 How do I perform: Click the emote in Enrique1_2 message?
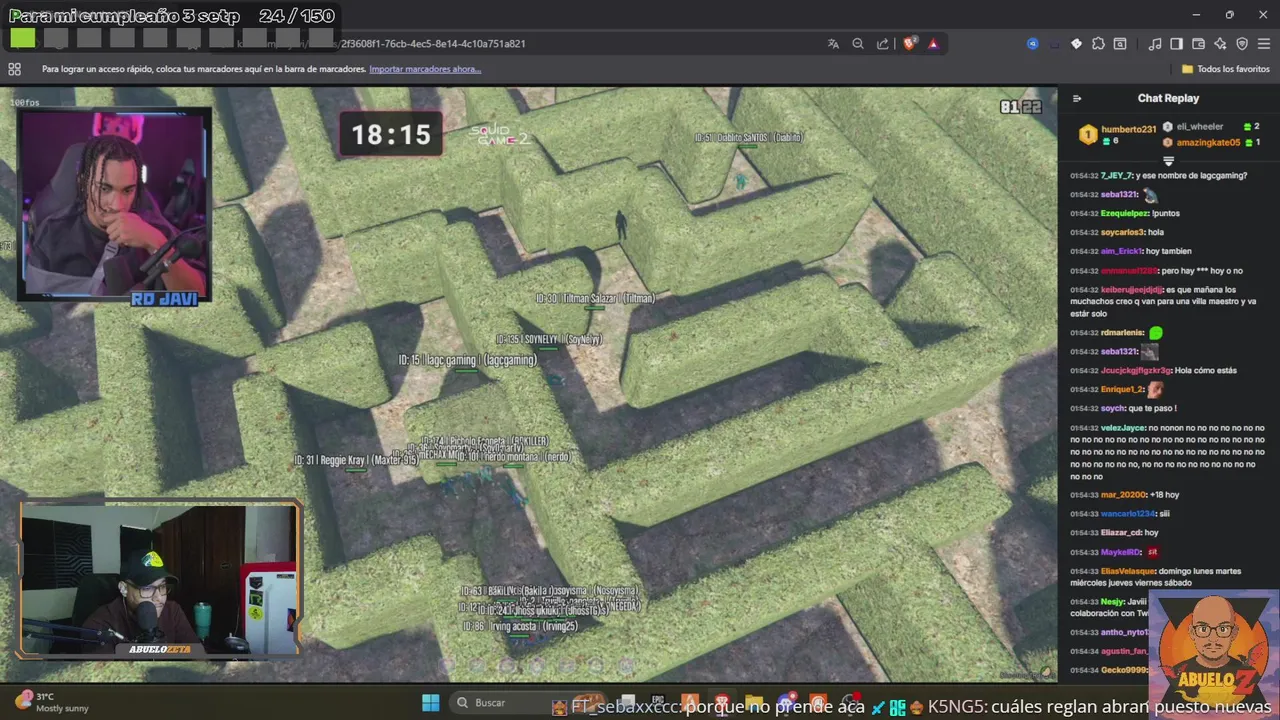click(x=1155, y=389)
